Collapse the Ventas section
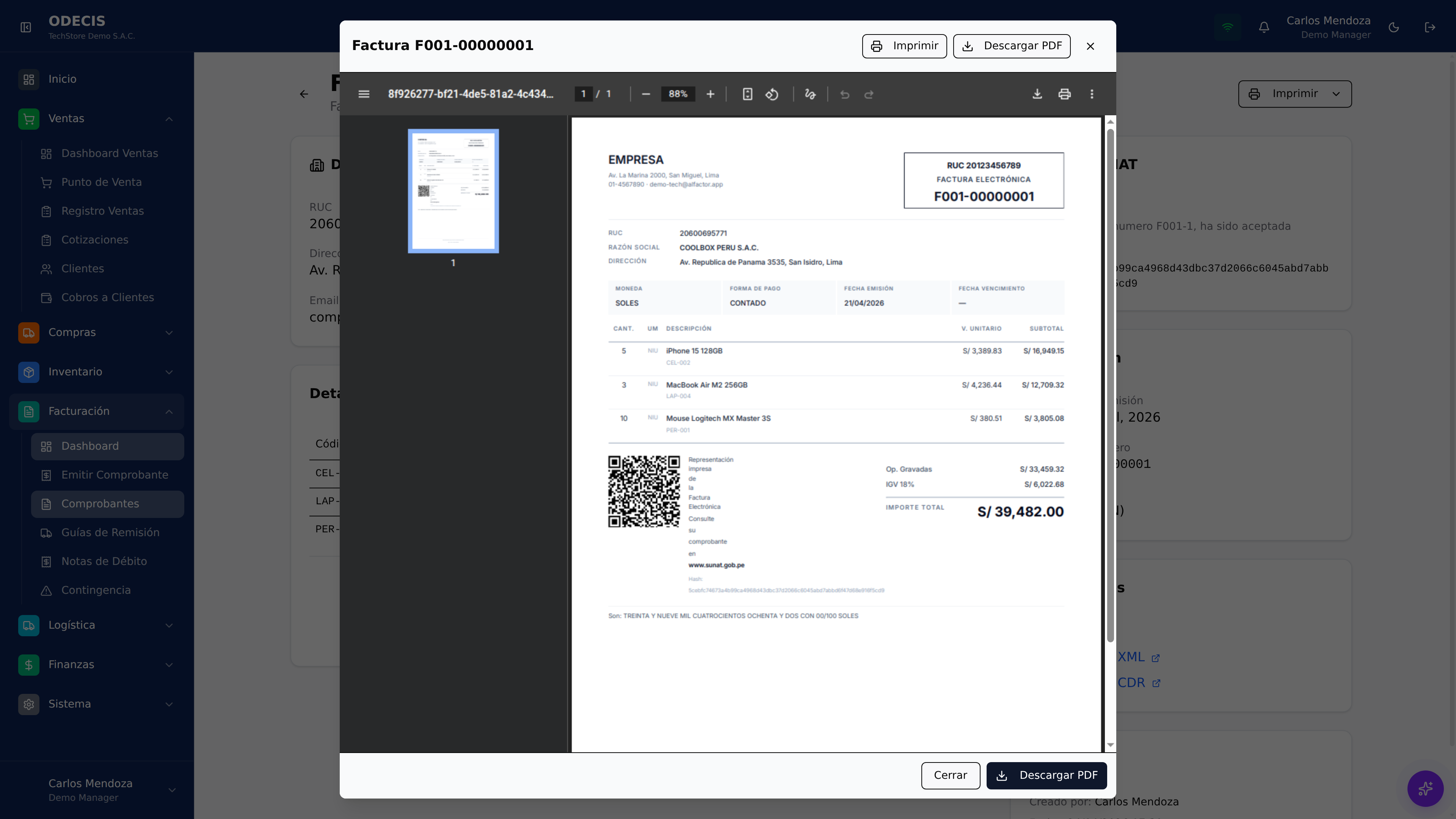 [x=97, y=119]
